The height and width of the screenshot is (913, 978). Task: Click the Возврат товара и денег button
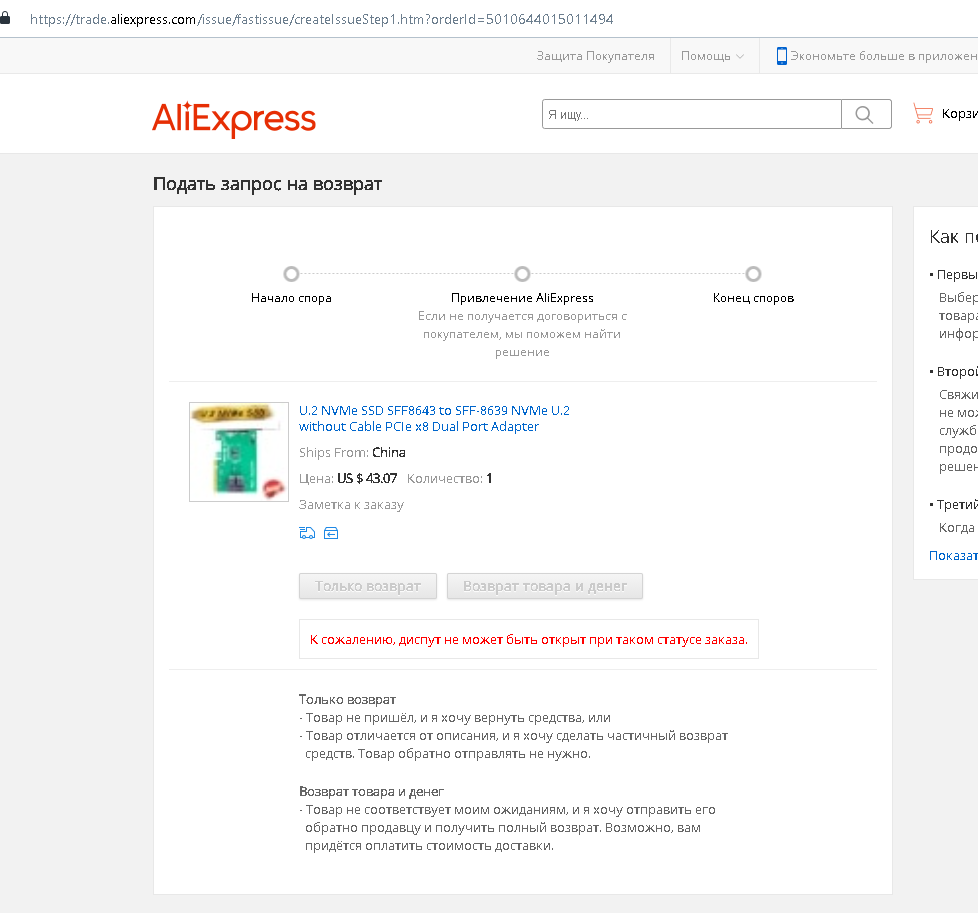545,586
